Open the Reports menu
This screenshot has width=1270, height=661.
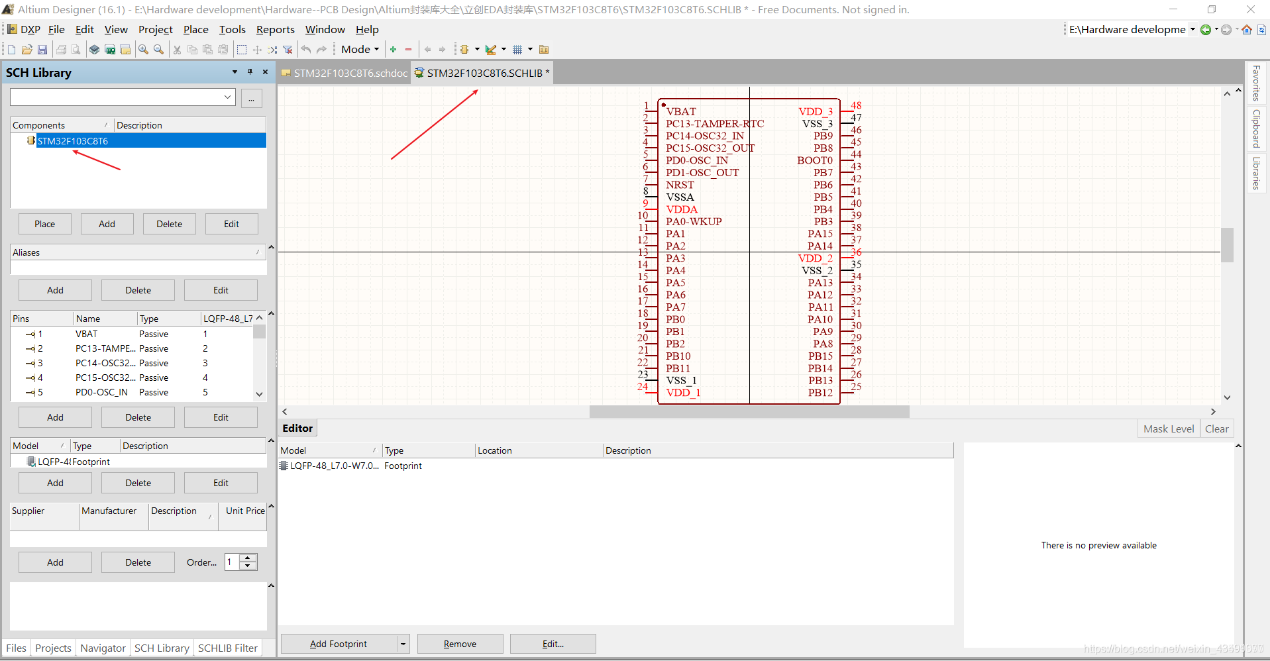275,29
